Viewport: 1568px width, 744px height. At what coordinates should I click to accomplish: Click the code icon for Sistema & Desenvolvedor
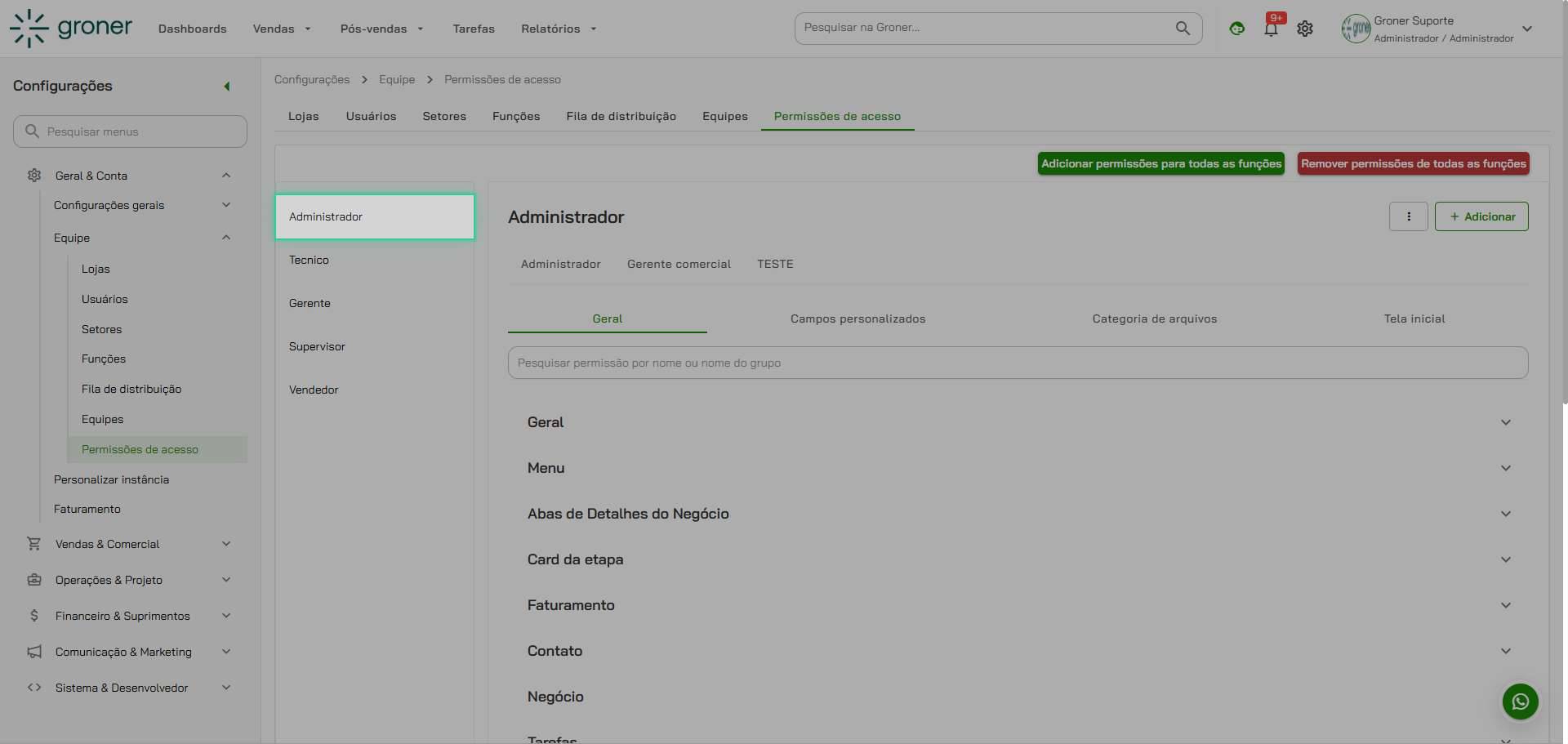[x=33, y=688]
